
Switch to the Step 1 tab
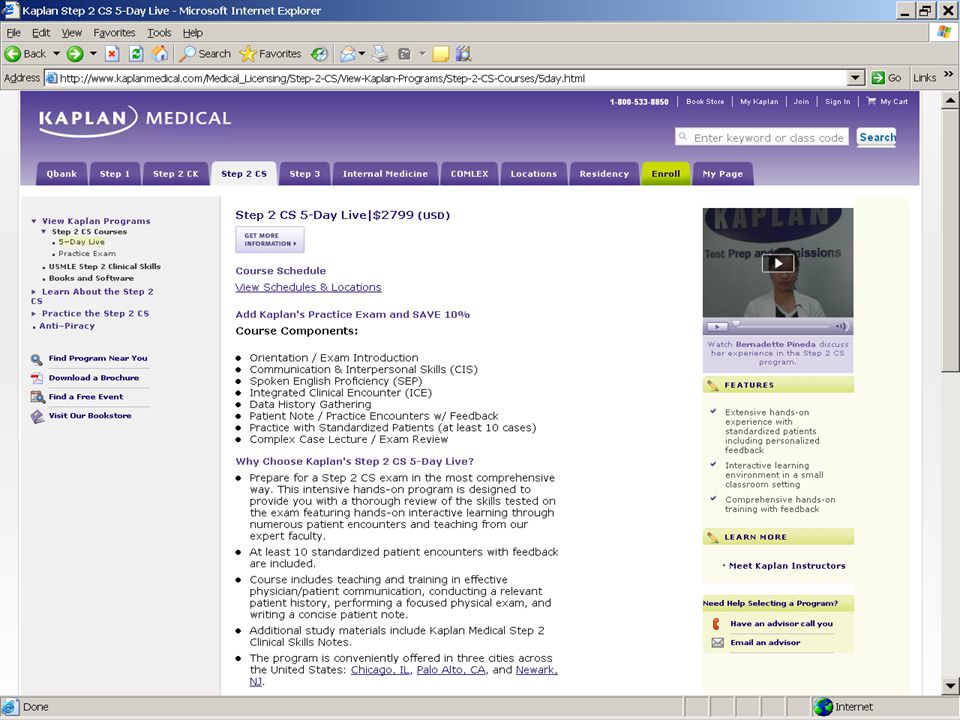[x=115, y=174]
